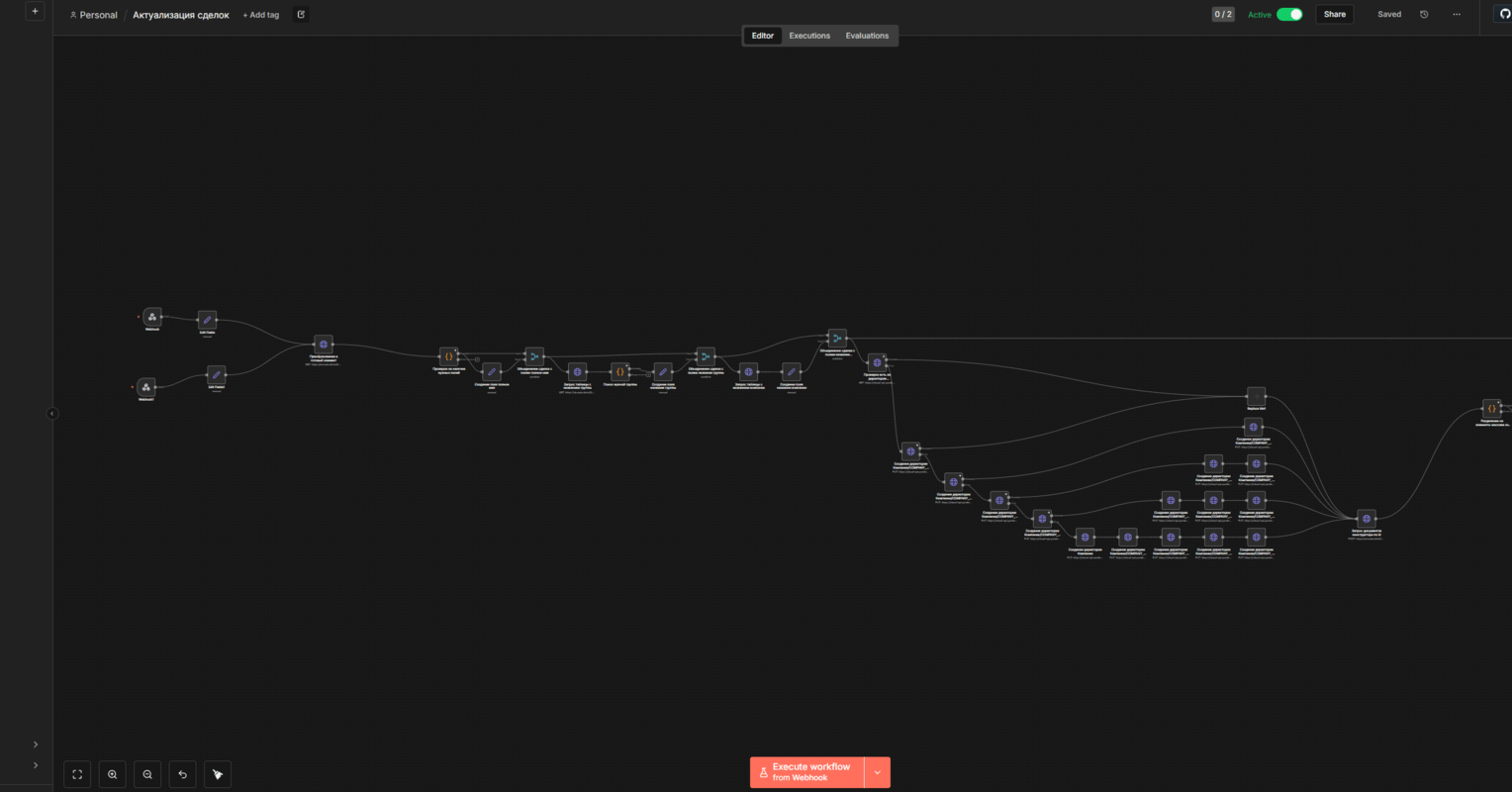Open the HTTP node 'Запрос таблицы с названием компании'
This screenshot has height=792, width=1512.
pos(749,372)
